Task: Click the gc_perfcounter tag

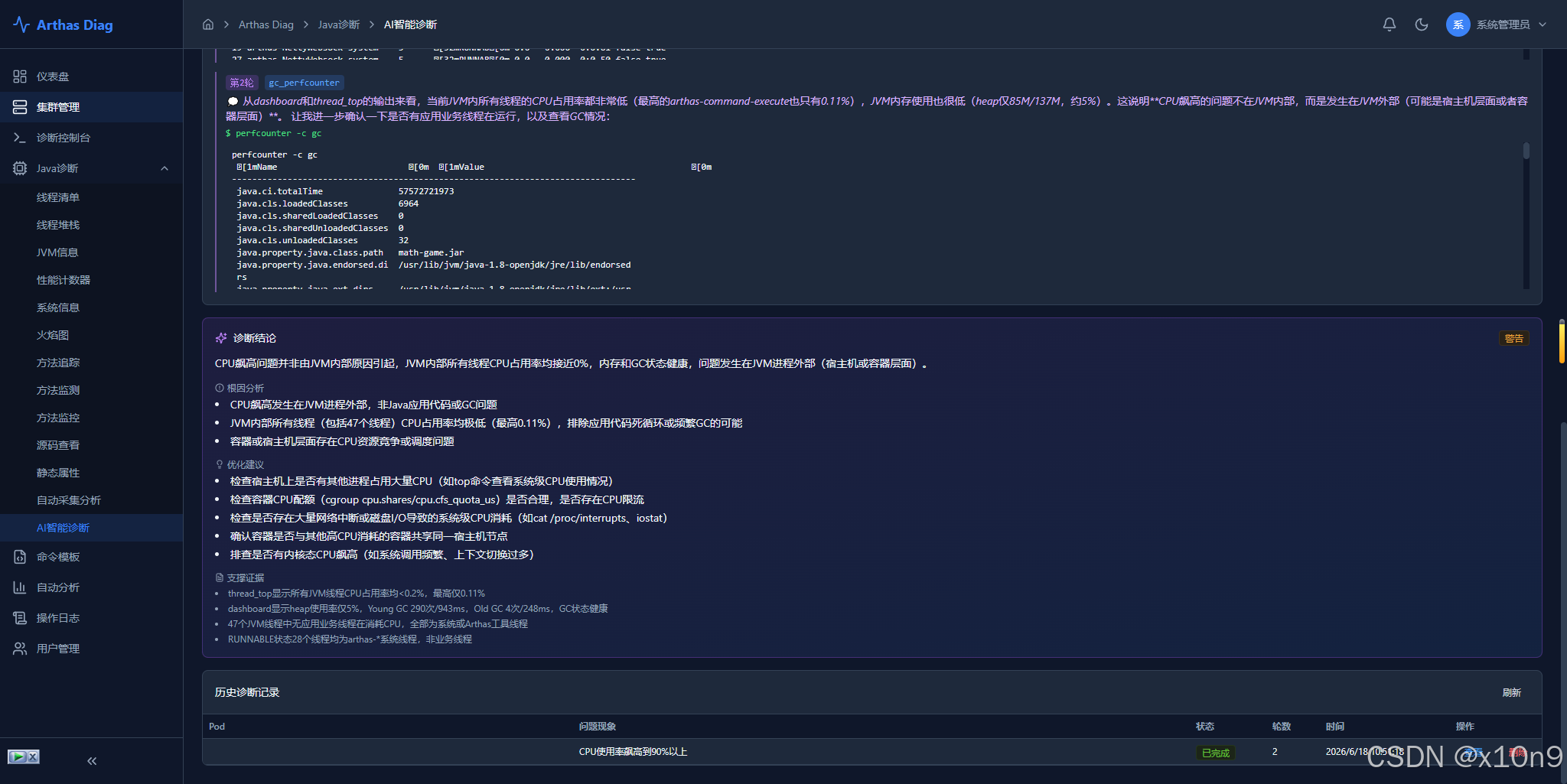Action: [x=304, y=83]
